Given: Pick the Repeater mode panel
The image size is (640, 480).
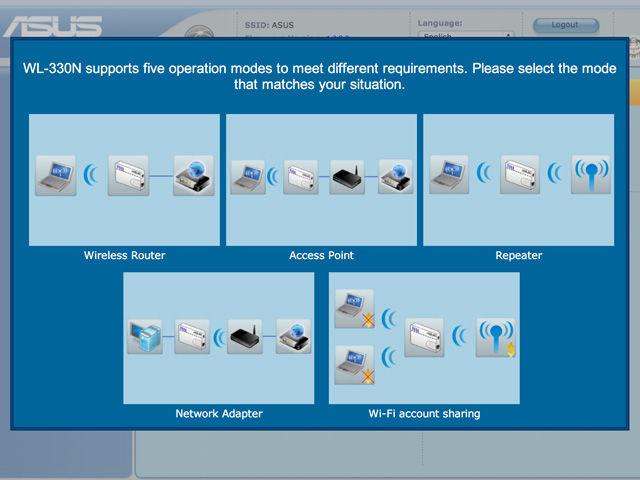Looking at the screenshot, I should [x=518, y=180].
